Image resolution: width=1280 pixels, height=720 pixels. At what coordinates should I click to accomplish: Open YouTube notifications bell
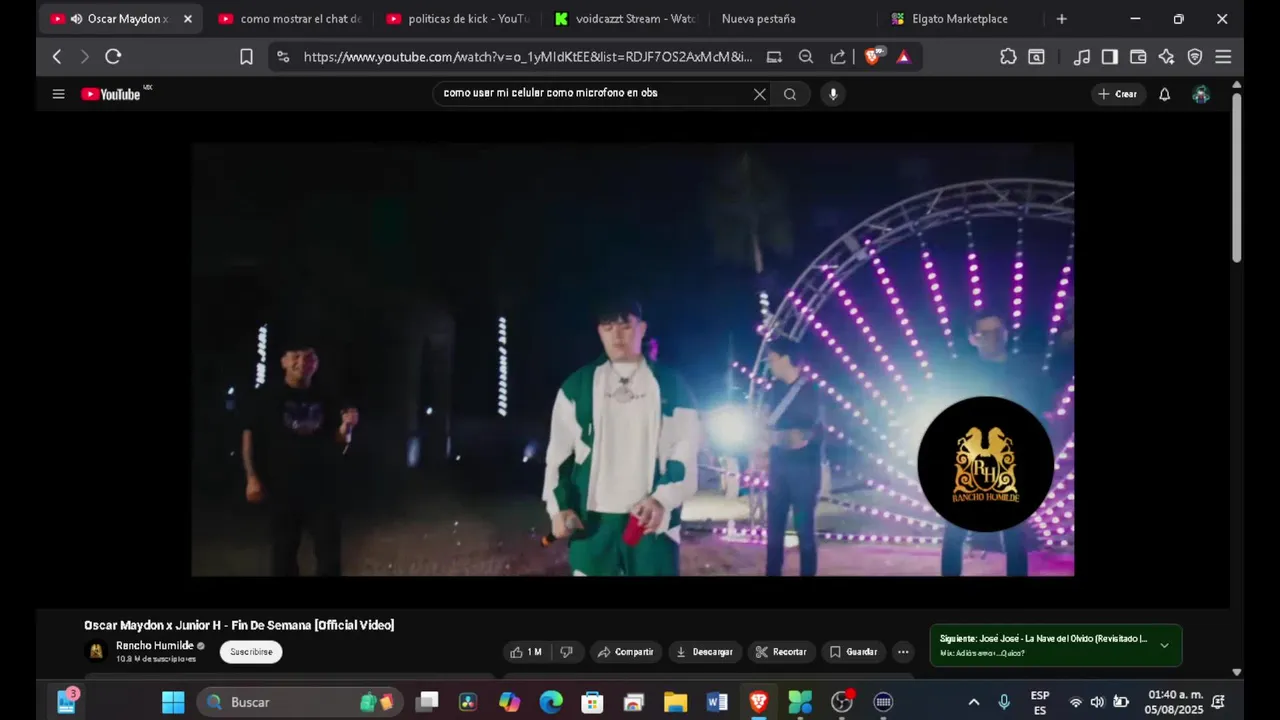[1164, 94]
